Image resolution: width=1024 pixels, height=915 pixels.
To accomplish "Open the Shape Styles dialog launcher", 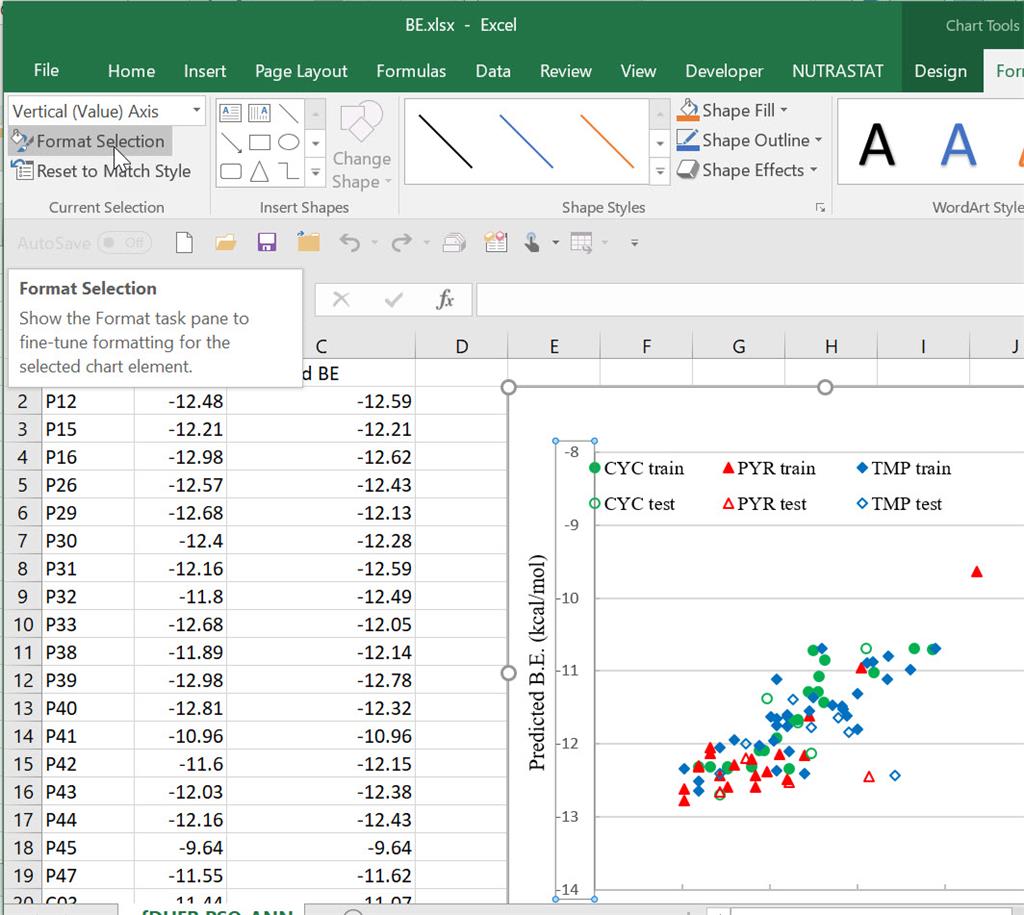I will coord(820,208).
